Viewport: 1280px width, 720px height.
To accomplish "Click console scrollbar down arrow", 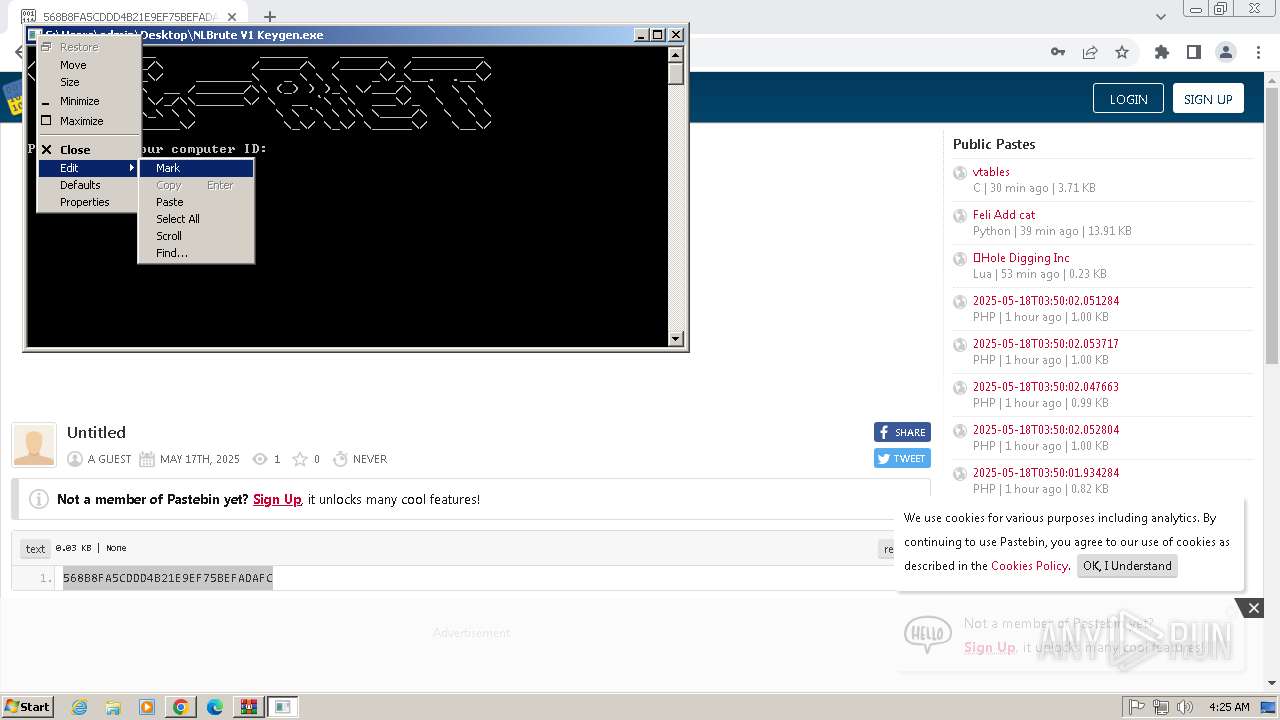I will pyautogui.click(x=676, y=338).
